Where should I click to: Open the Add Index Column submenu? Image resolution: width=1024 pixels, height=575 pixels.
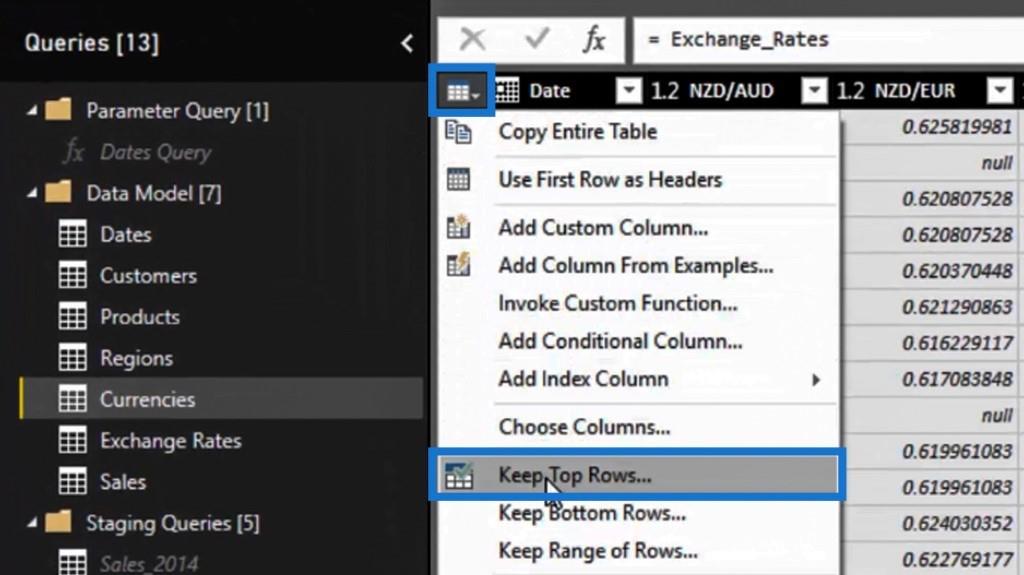pos(583,379)
